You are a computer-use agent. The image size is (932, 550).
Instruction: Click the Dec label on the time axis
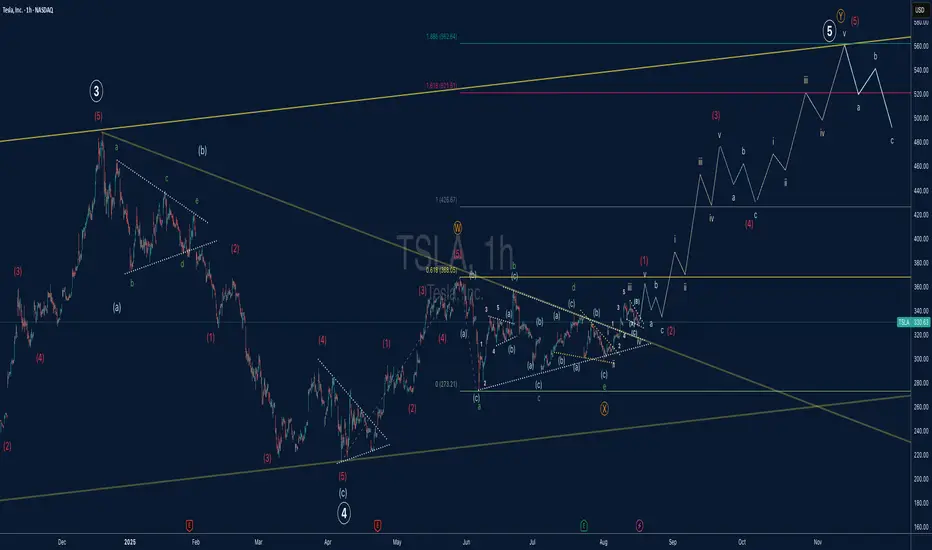(x=61, y=542)
